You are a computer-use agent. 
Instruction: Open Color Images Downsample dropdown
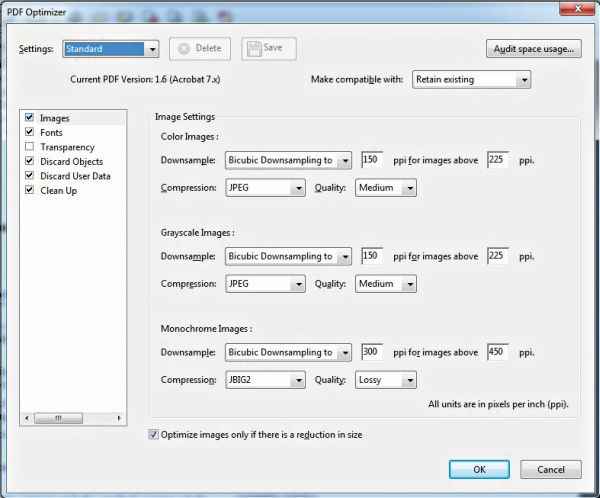tap(288, 160)
